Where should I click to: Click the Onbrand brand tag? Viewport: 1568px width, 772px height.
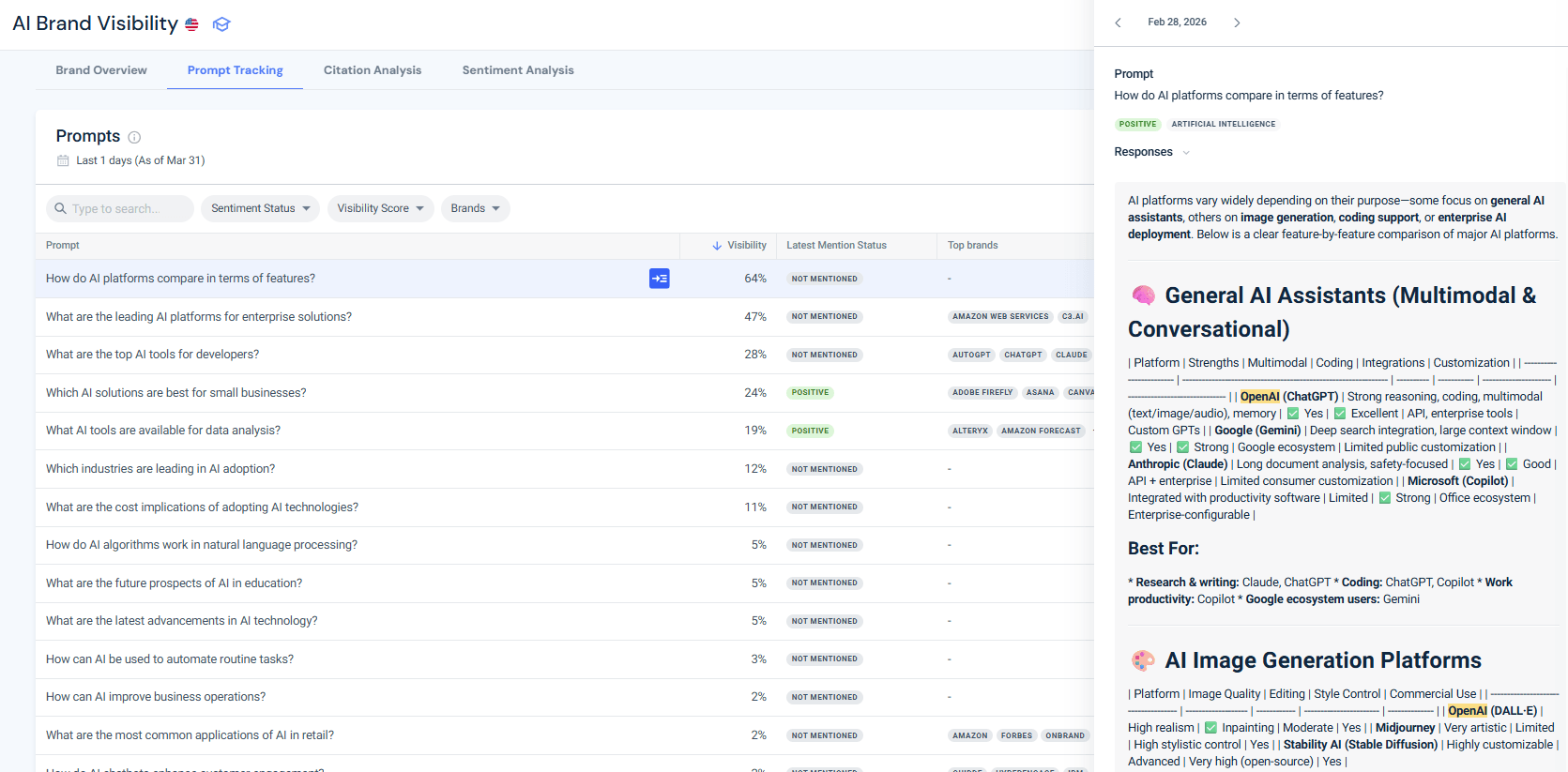1065,736
